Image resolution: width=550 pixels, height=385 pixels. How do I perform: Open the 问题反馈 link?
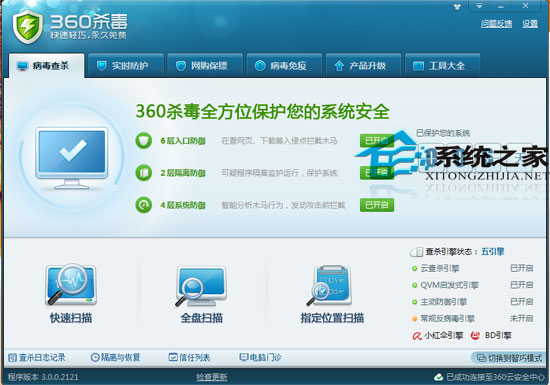pyautogui.click(x=496, y=24)
